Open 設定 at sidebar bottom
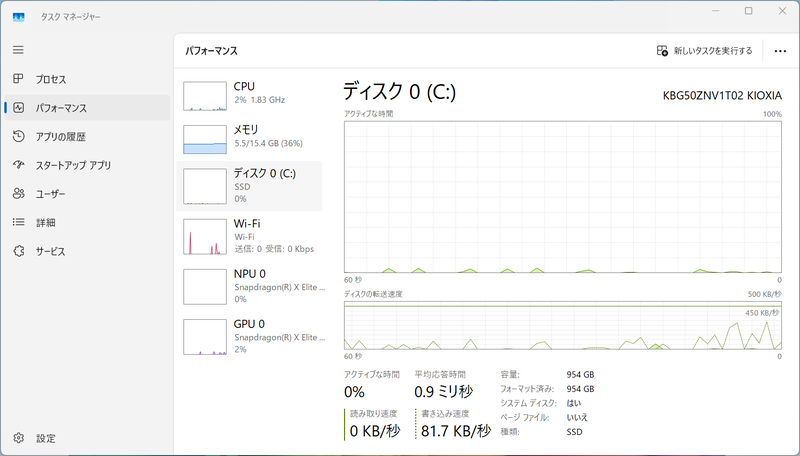 click(x=46, y=439)
